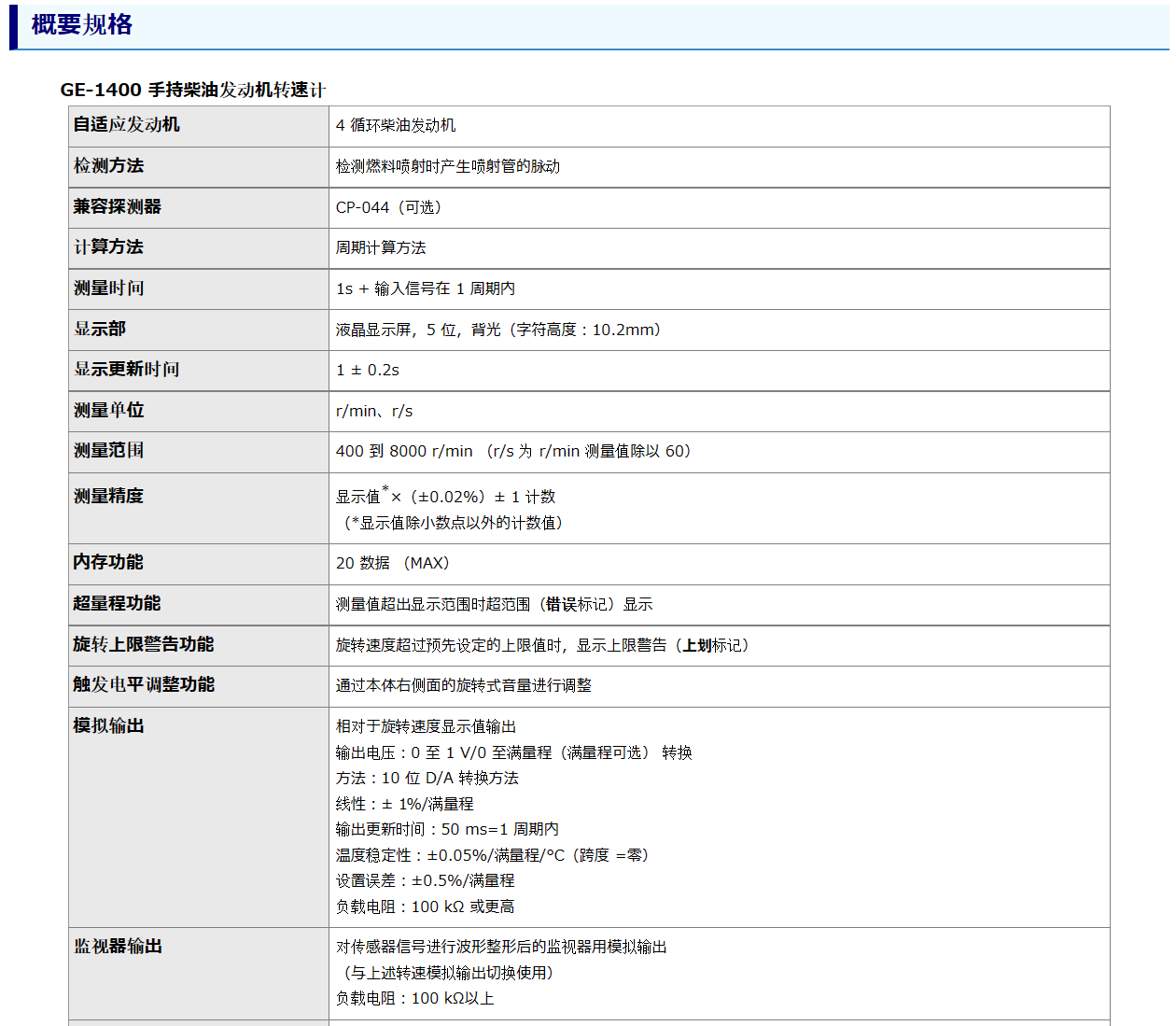The height and width of the screenshot is (1026, 1176).
Task: Click the 计算方法 row label
Action: pyautogui.click(x=109, y=246)
